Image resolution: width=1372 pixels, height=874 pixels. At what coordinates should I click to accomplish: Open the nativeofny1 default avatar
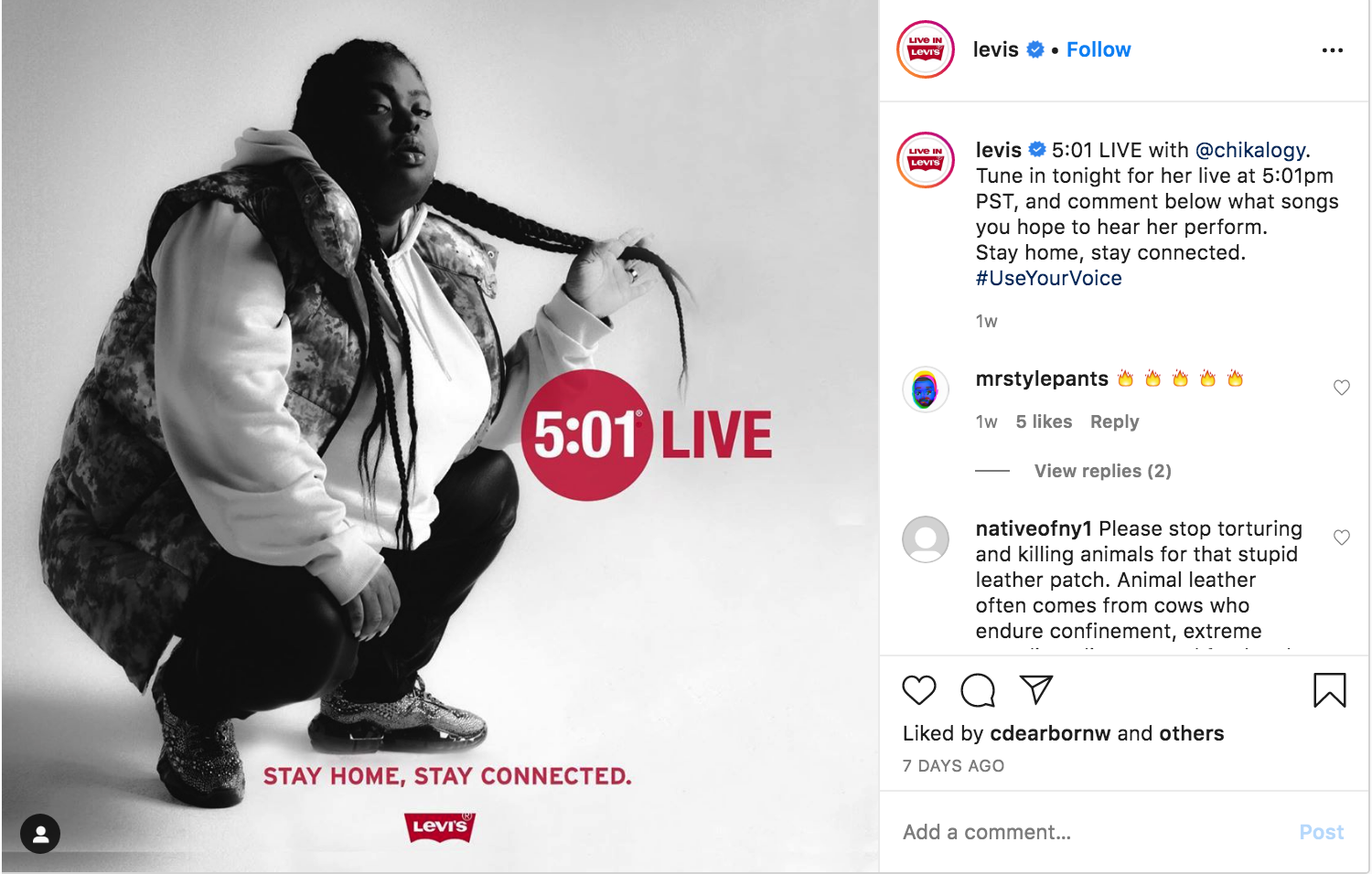(x=926, y=539)
